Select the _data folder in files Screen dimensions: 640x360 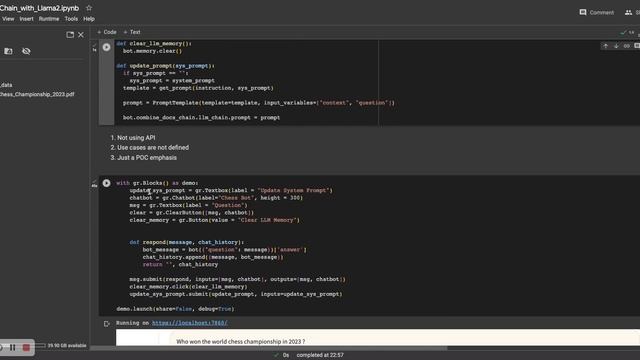coord(6,85)
